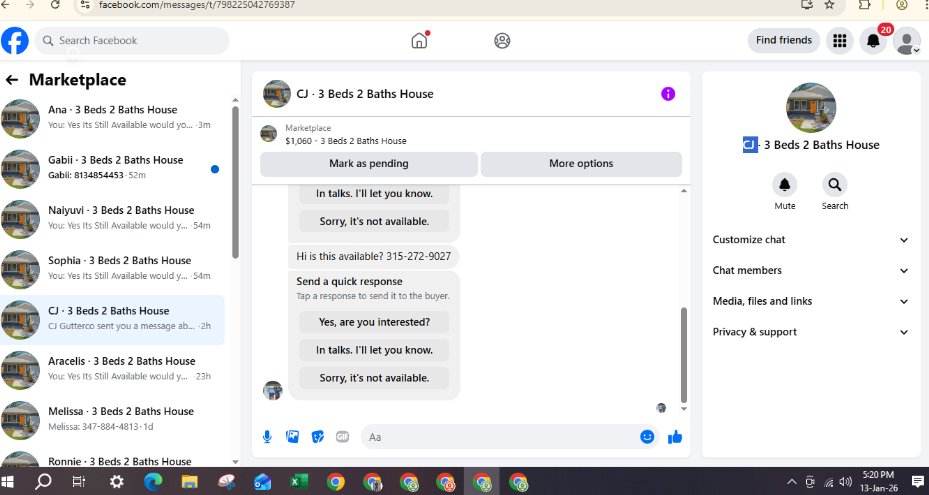Open notifications bell with 20 badge
The width and height of the screenshot is (929, 495).
point(873,40)
